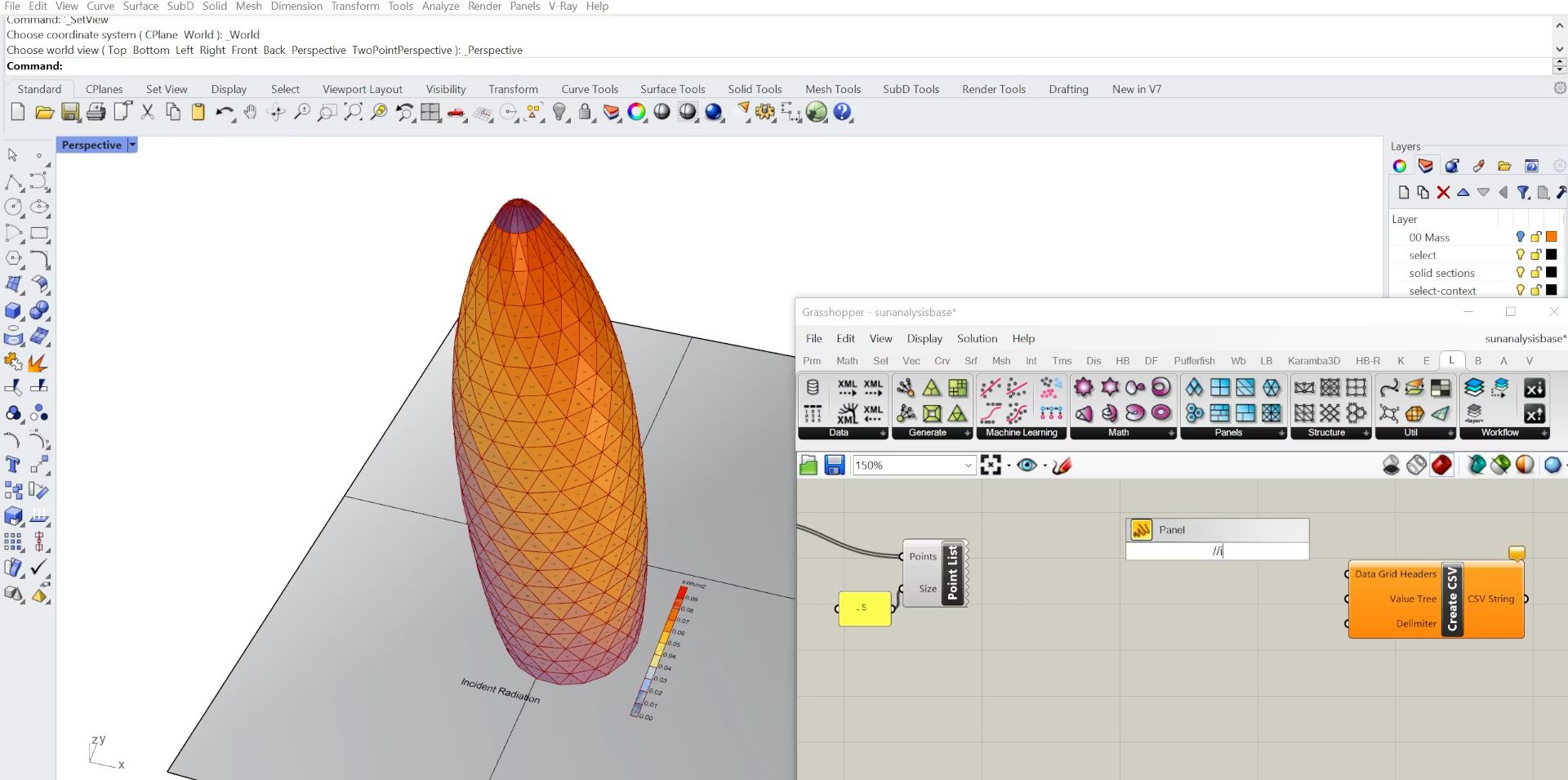
Task: Click the Grasshopper sketch pen icon
Action: point(1062,466)
